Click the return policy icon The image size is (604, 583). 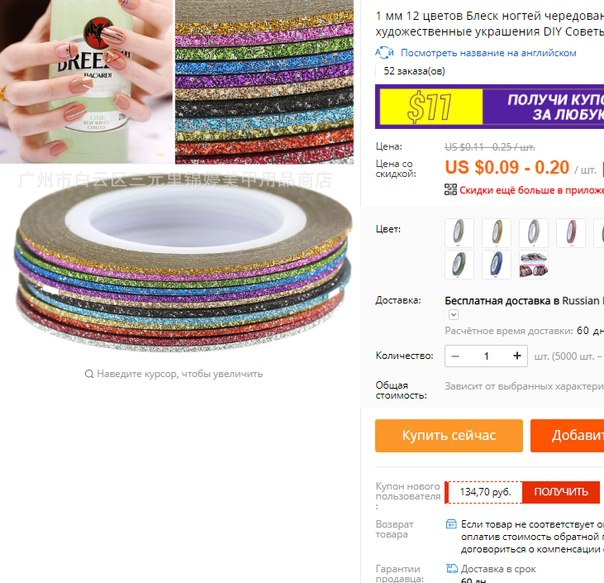coord(451,524)
